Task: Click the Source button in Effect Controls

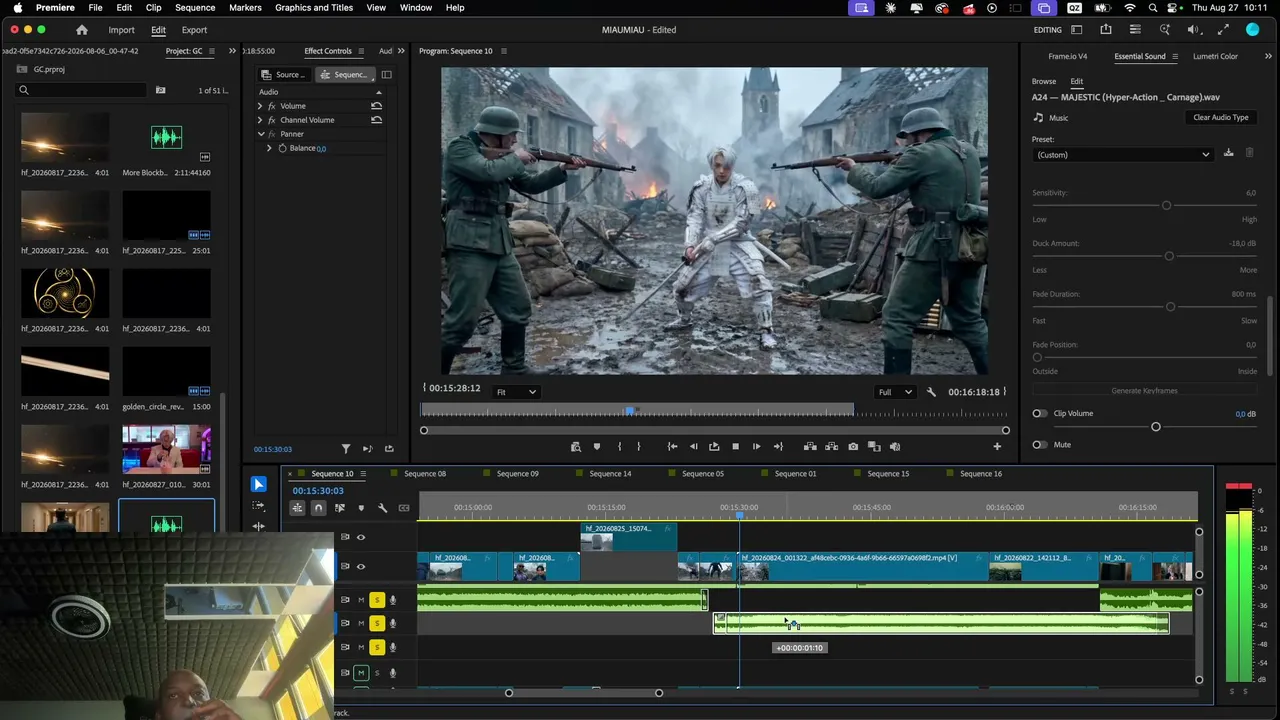Action: [x=283, y=75]
